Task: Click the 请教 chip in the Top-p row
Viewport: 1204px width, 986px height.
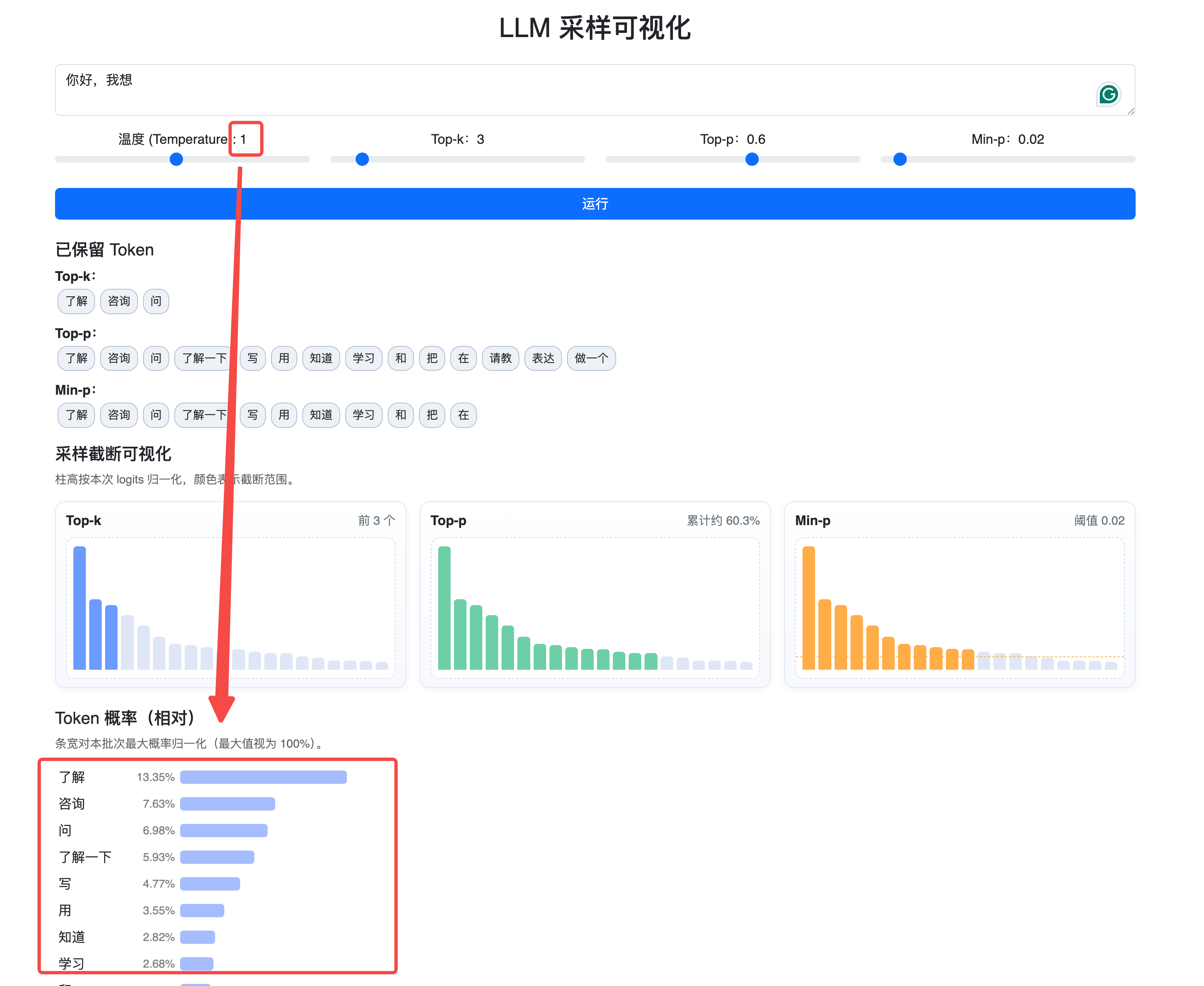Action: click(500, 358)
